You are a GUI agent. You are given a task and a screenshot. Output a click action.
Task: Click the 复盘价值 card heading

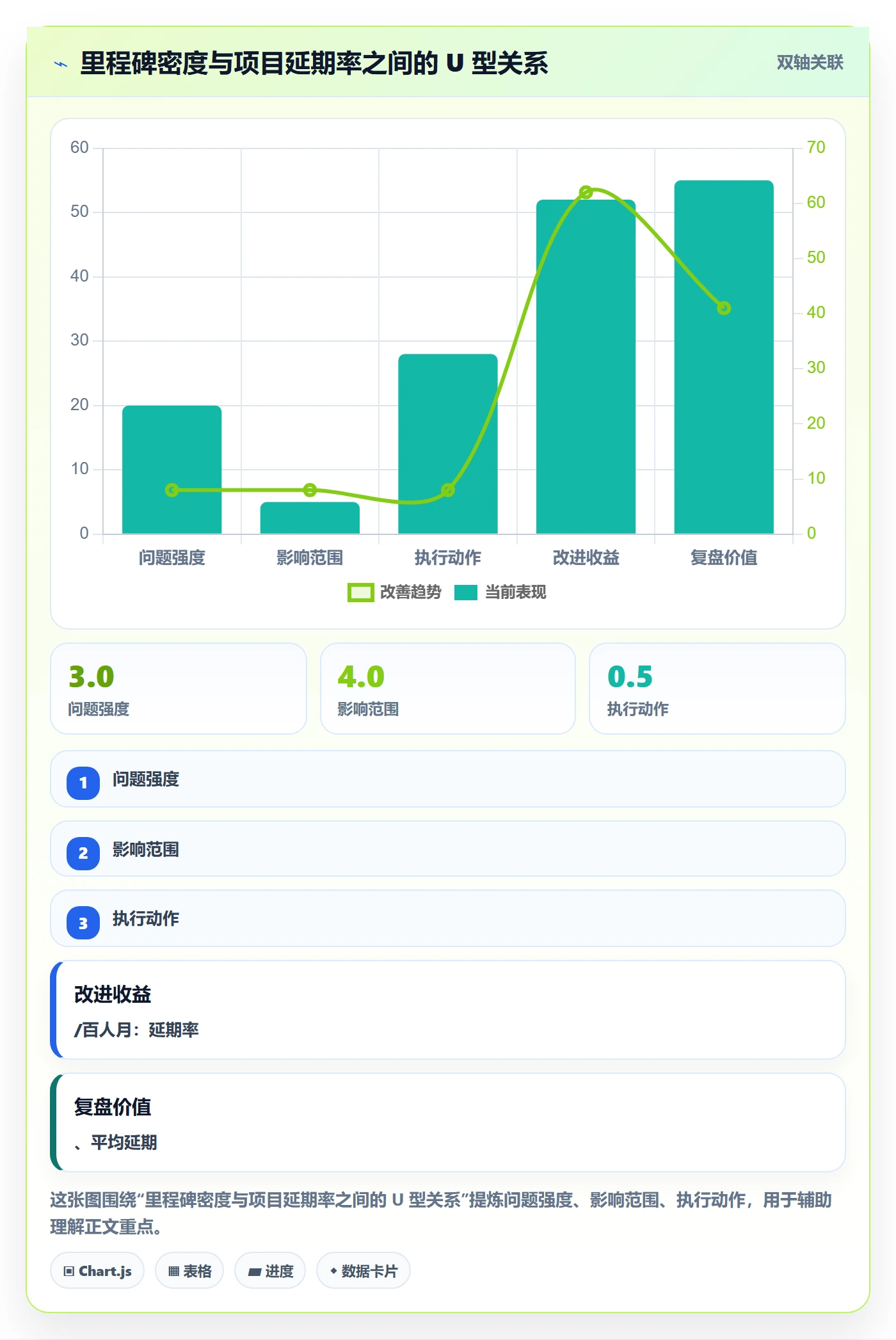coord(113,1107)
